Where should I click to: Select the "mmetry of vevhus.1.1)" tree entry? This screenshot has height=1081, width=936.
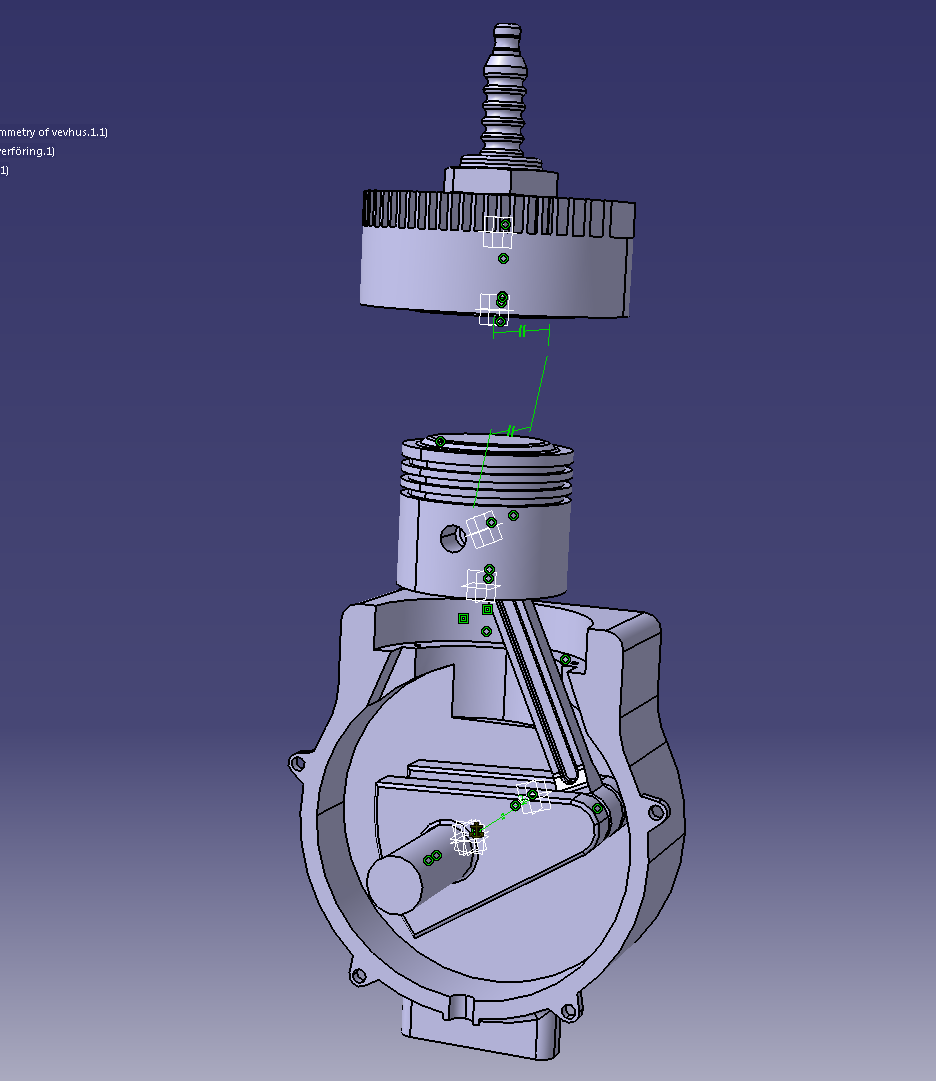(x=54, y=132)
